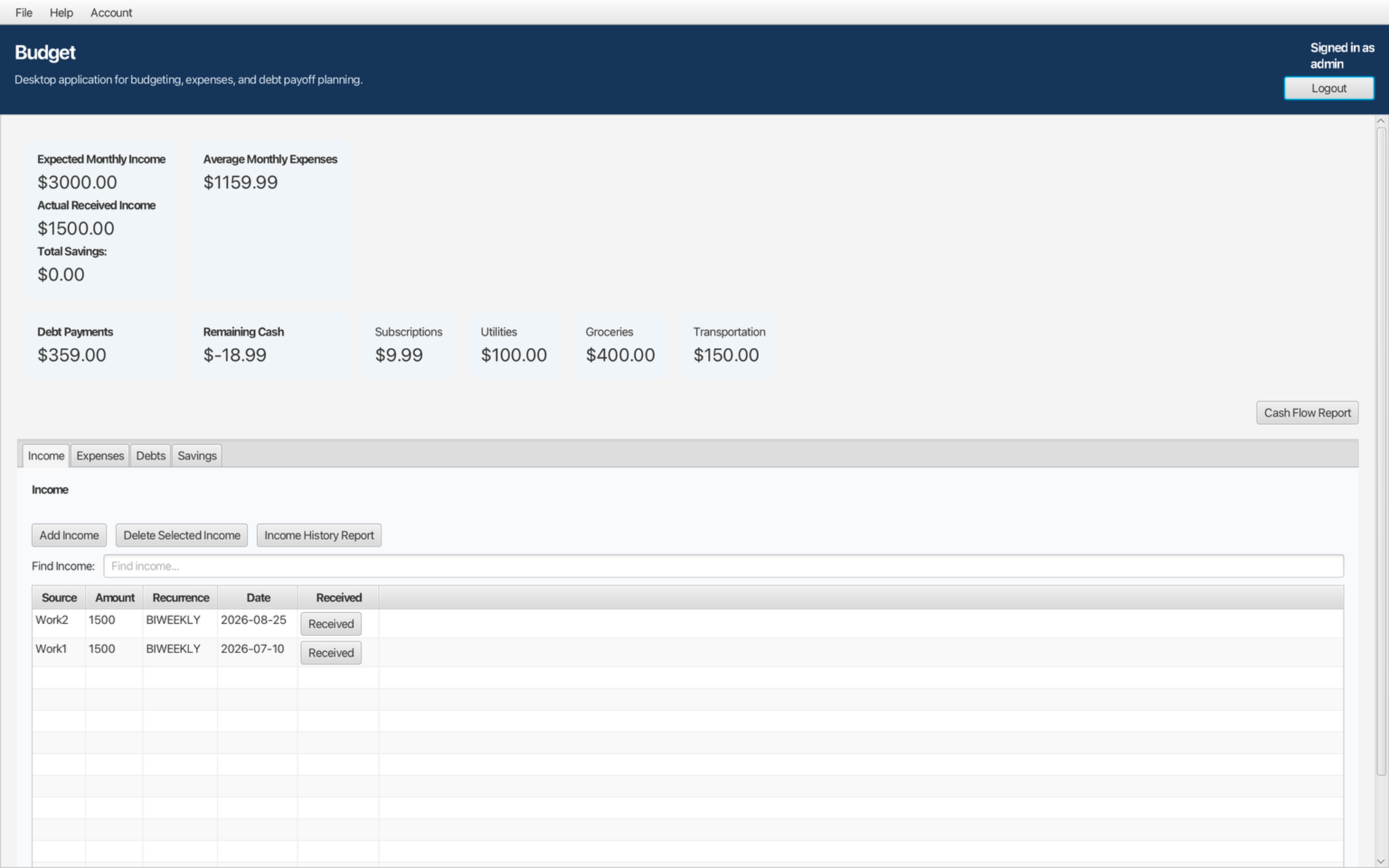This screenshot has width=1389, height=868.
Task: Open the Cash Flow Report
Action: [1307, 413]
